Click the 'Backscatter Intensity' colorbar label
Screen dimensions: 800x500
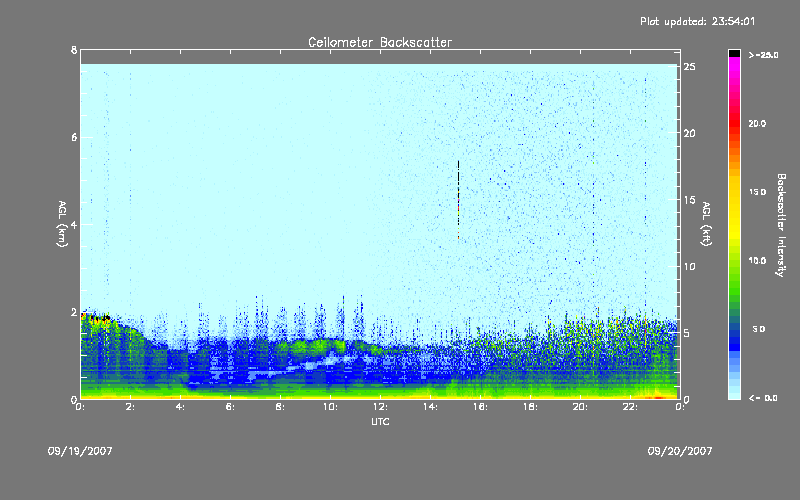click(781, 225)
